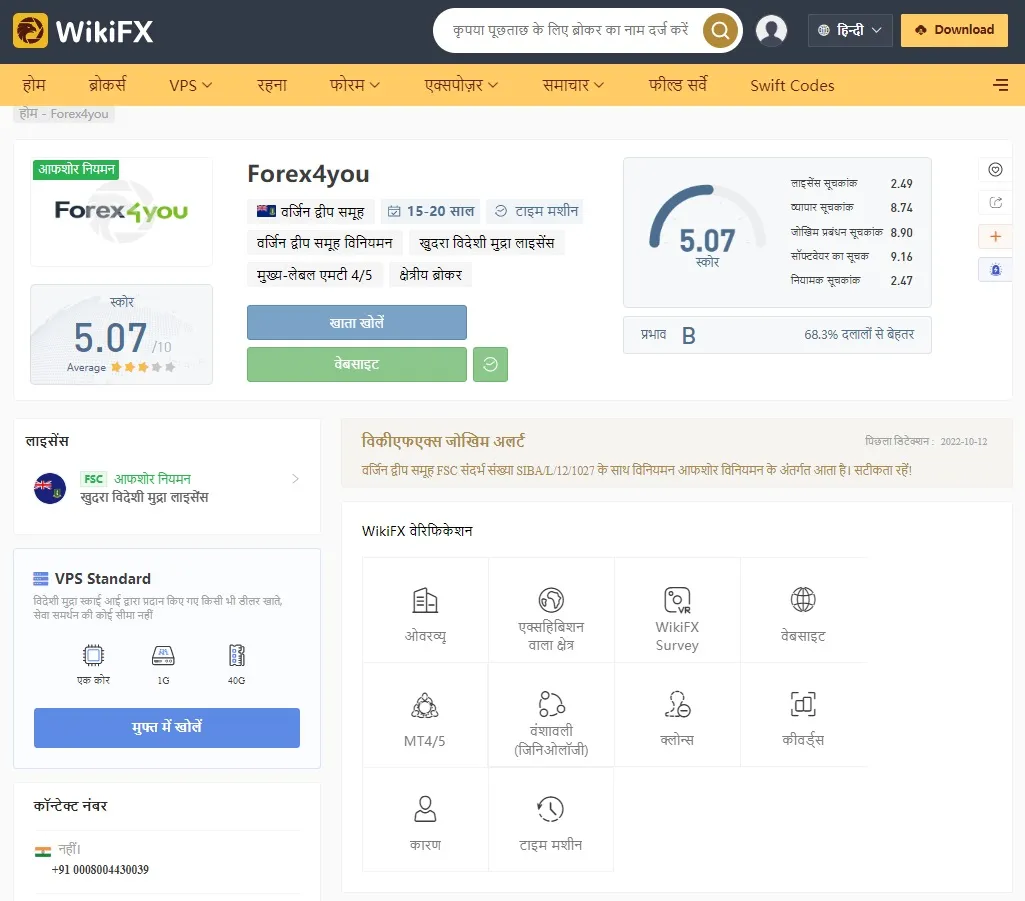Click the टाइम मशीन tag near broker name

coord(537,211)
